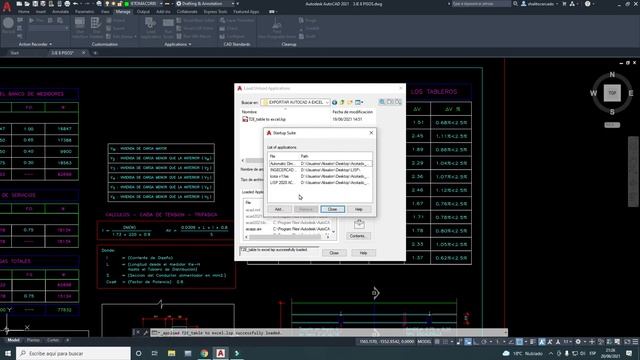The image size is (640, 360).
Task: Click Startup Suite briefcase icon
Action: coord(359,224)
